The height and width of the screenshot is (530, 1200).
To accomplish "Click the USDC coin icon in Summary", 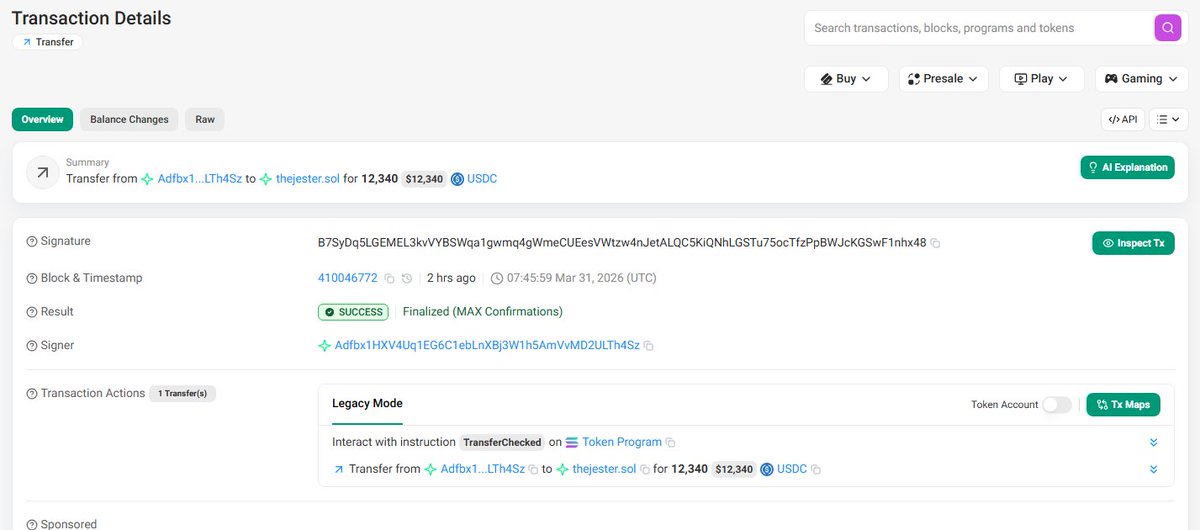I will point(457,179).
